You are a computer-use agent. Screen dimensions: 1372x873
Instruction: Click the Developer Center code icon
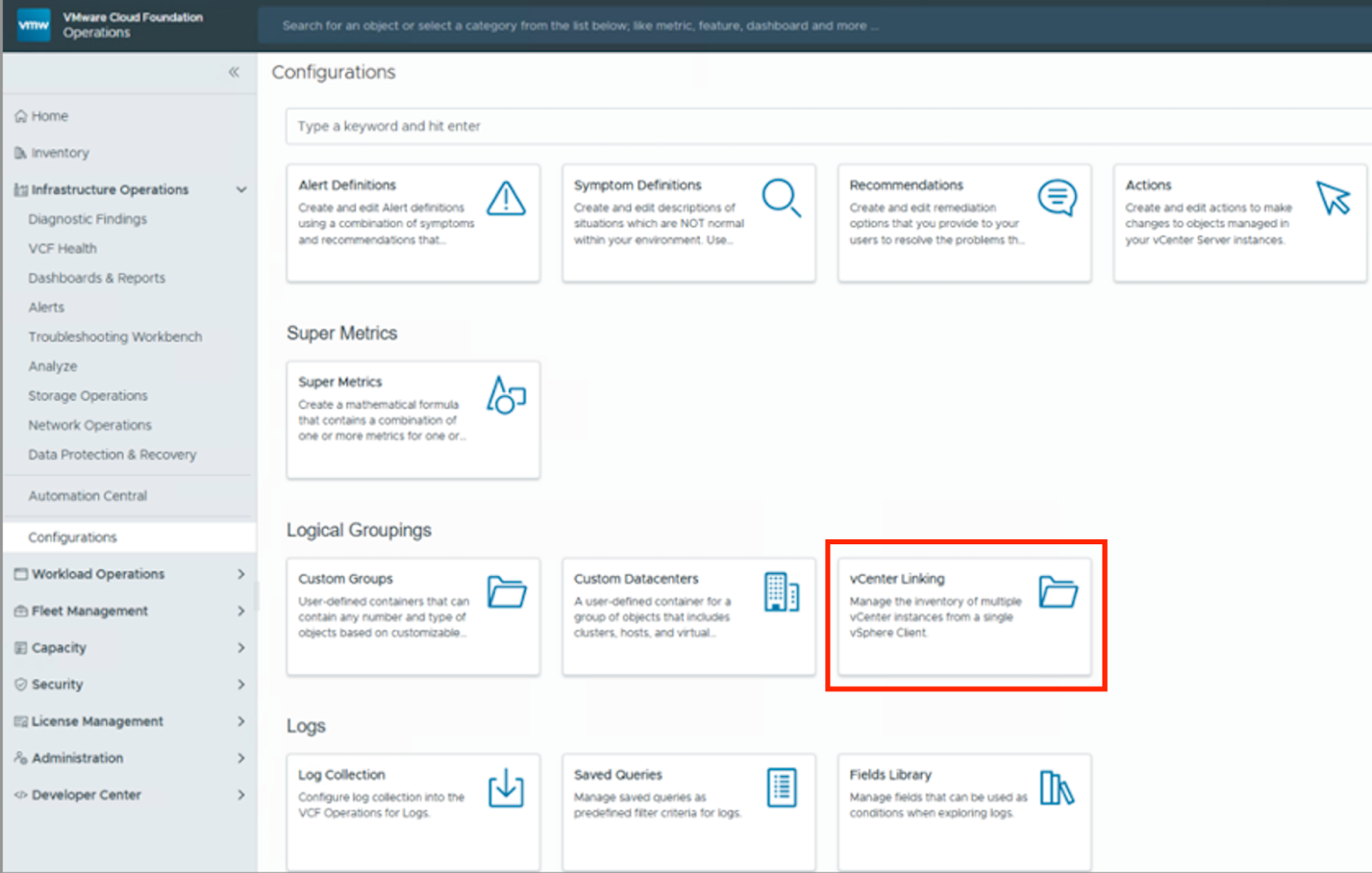(20, 795)
